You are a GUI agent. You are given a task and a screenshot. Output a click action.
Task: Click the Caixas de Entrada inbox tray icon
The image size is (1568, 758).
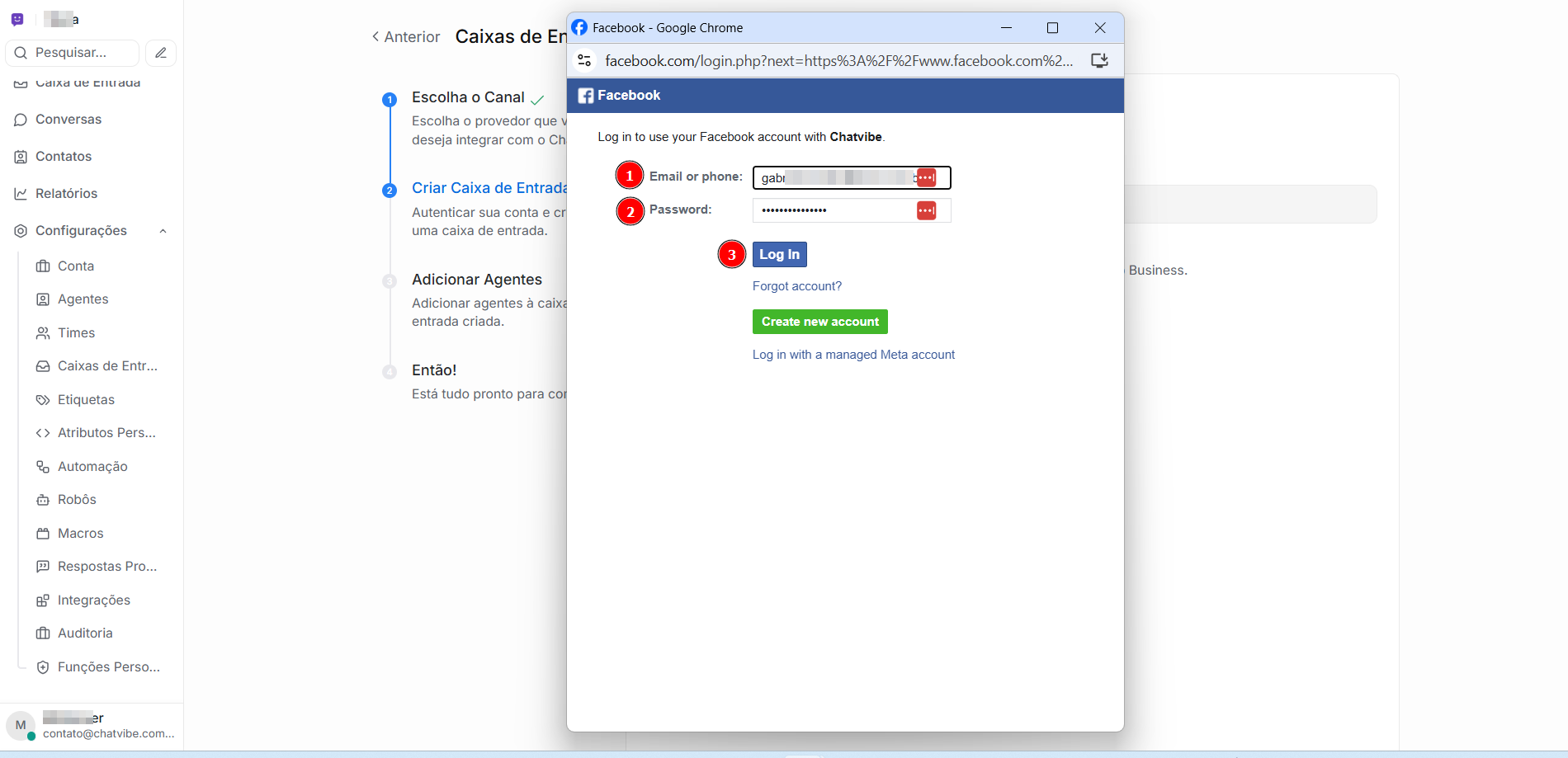(43, 366)
